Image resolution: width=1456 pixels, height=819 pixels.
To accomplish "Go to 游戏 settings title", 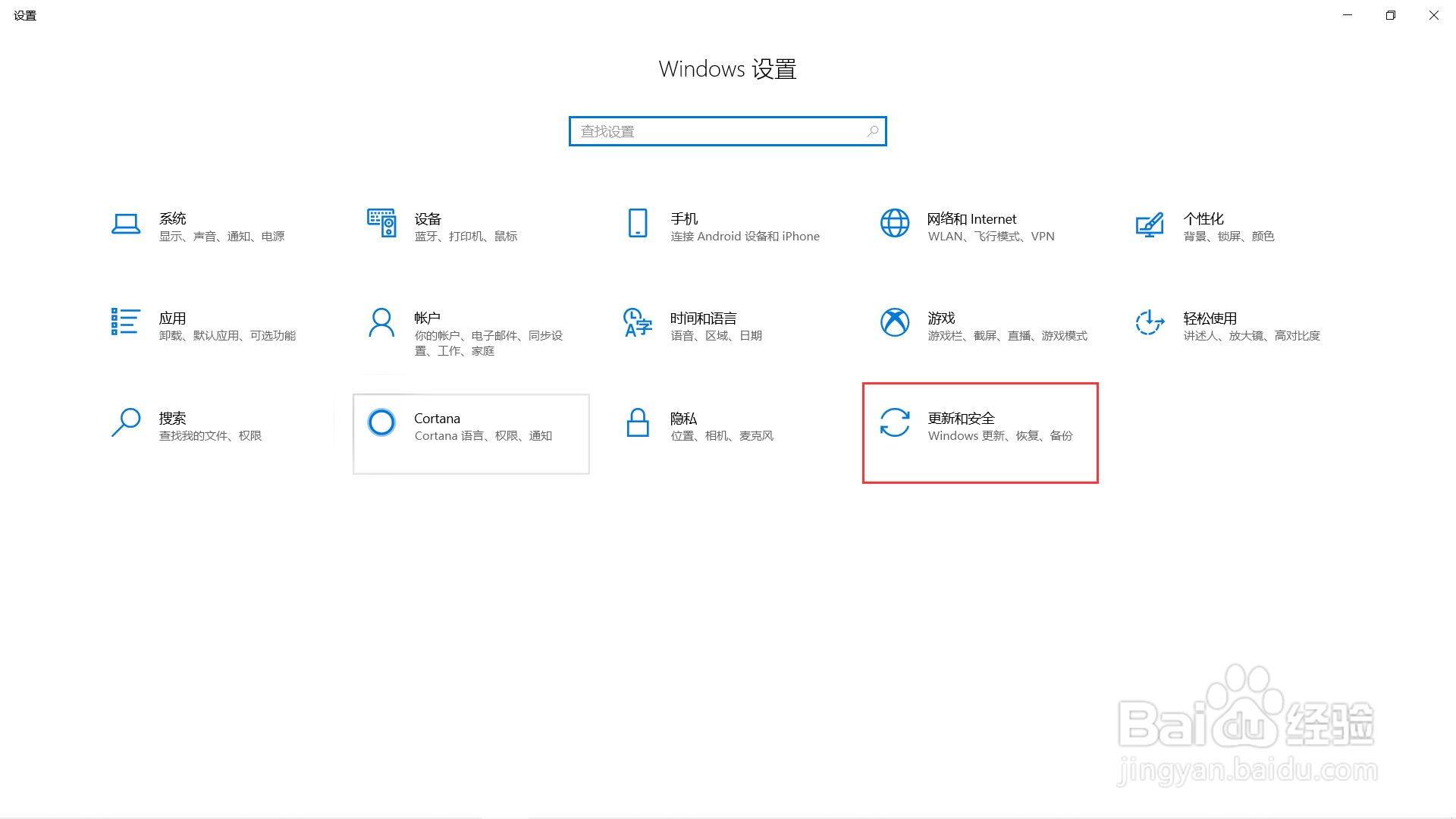I will click(941, 318).
